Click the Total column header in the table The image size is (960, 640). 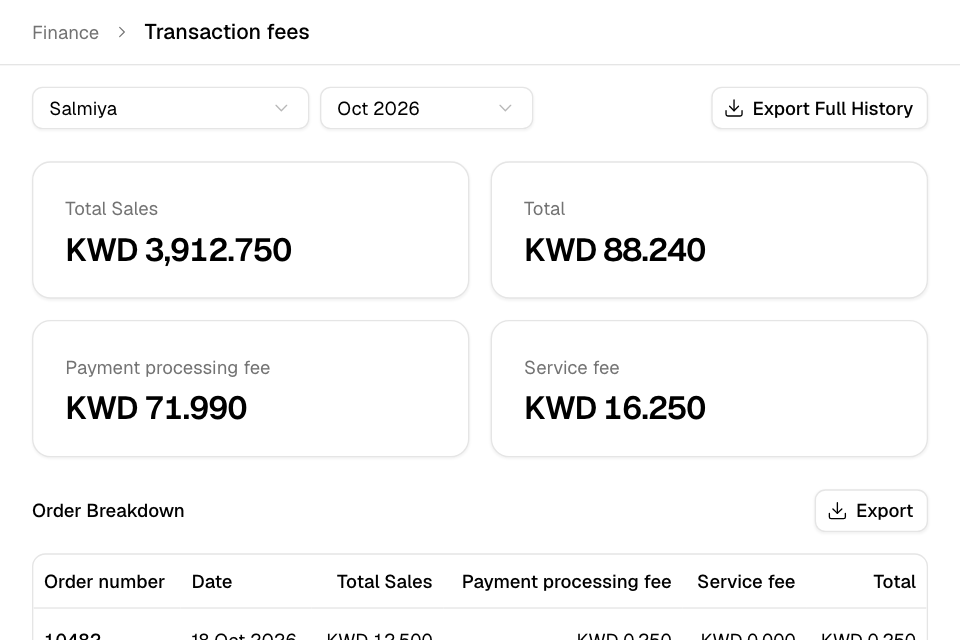(894, 582)
